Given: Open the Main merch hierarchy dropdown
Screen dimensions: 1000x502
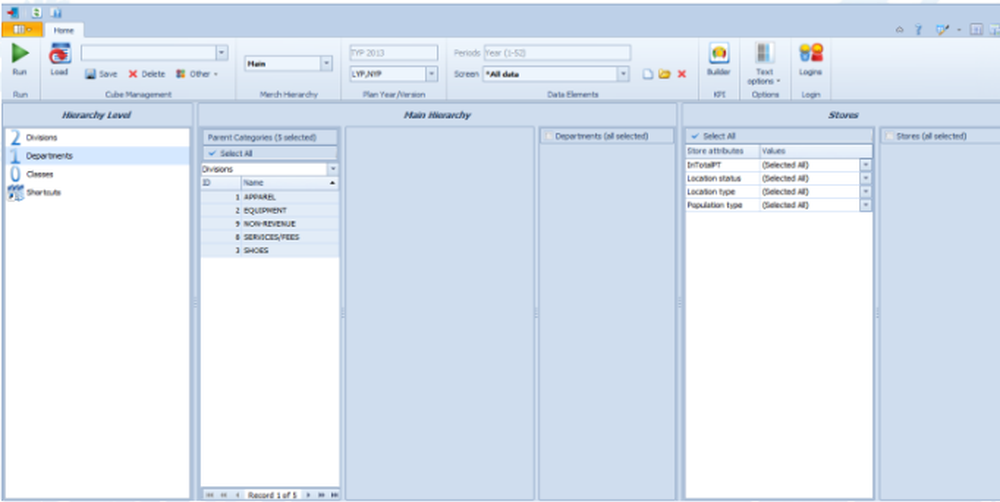Looking at the screenshot, I should 326,63.
